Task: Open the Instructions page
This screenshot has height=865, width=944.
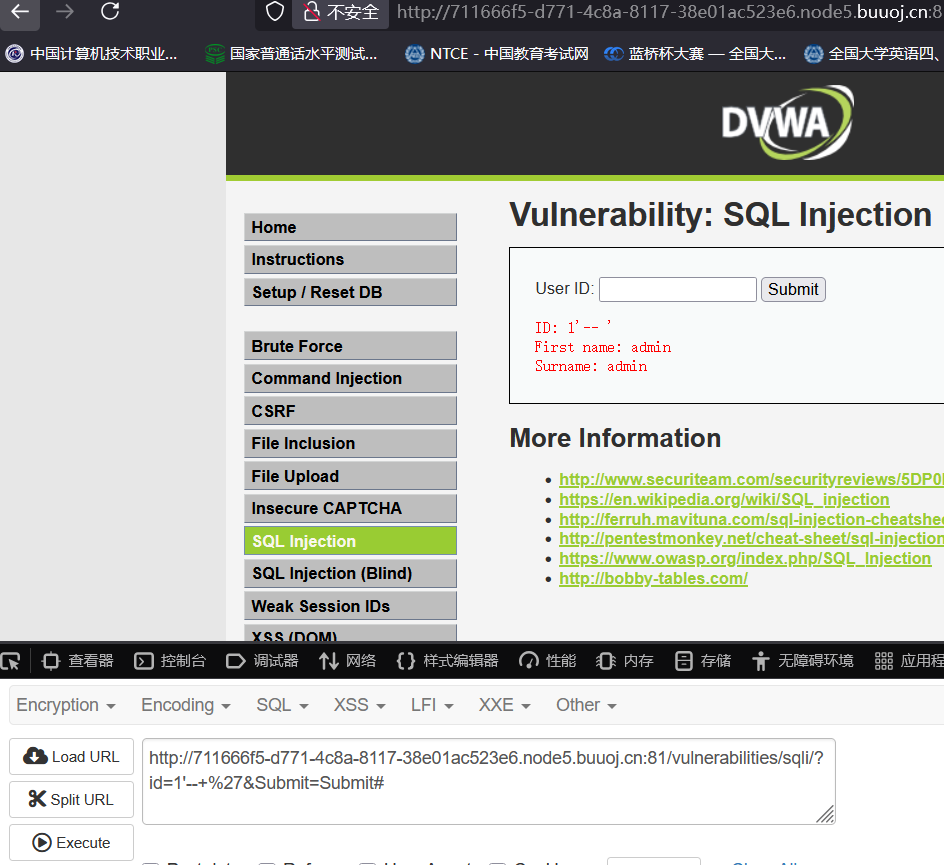Action: [350, 259]
